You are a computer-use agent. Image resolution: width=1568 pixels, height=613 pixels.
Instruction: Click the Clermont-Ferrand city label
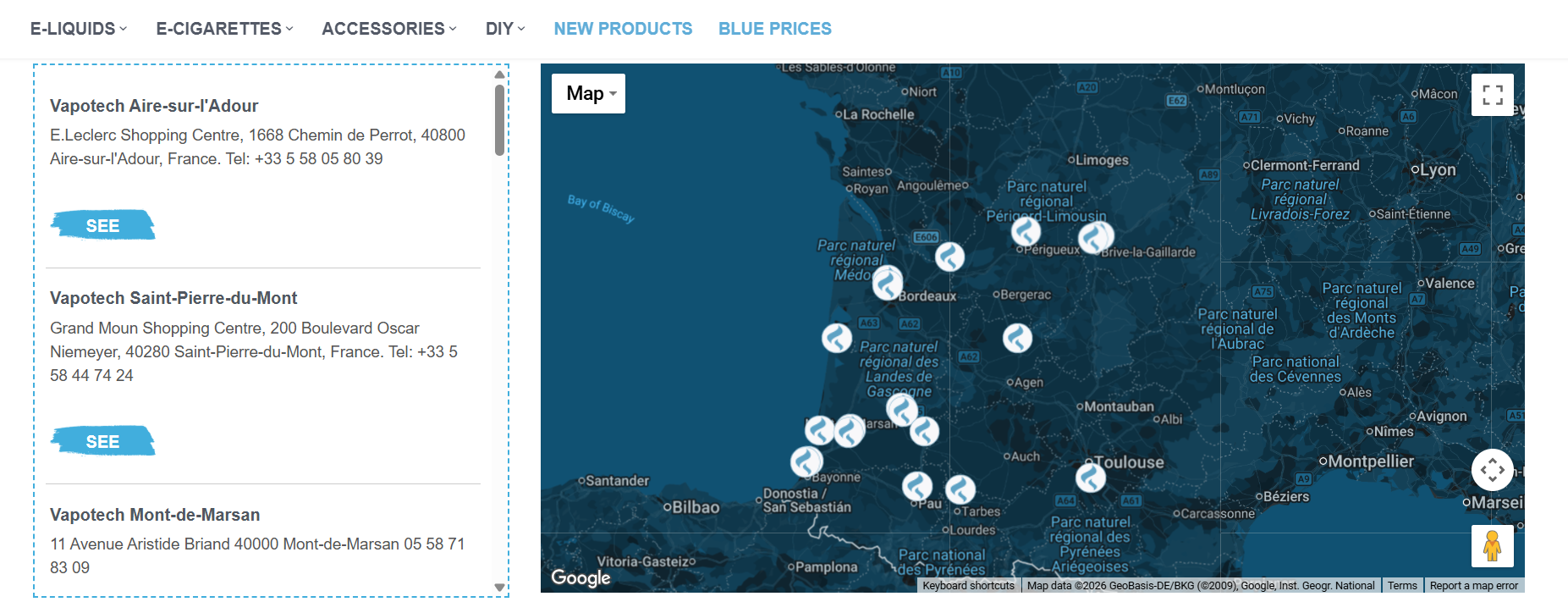(x=1305, y=165)
